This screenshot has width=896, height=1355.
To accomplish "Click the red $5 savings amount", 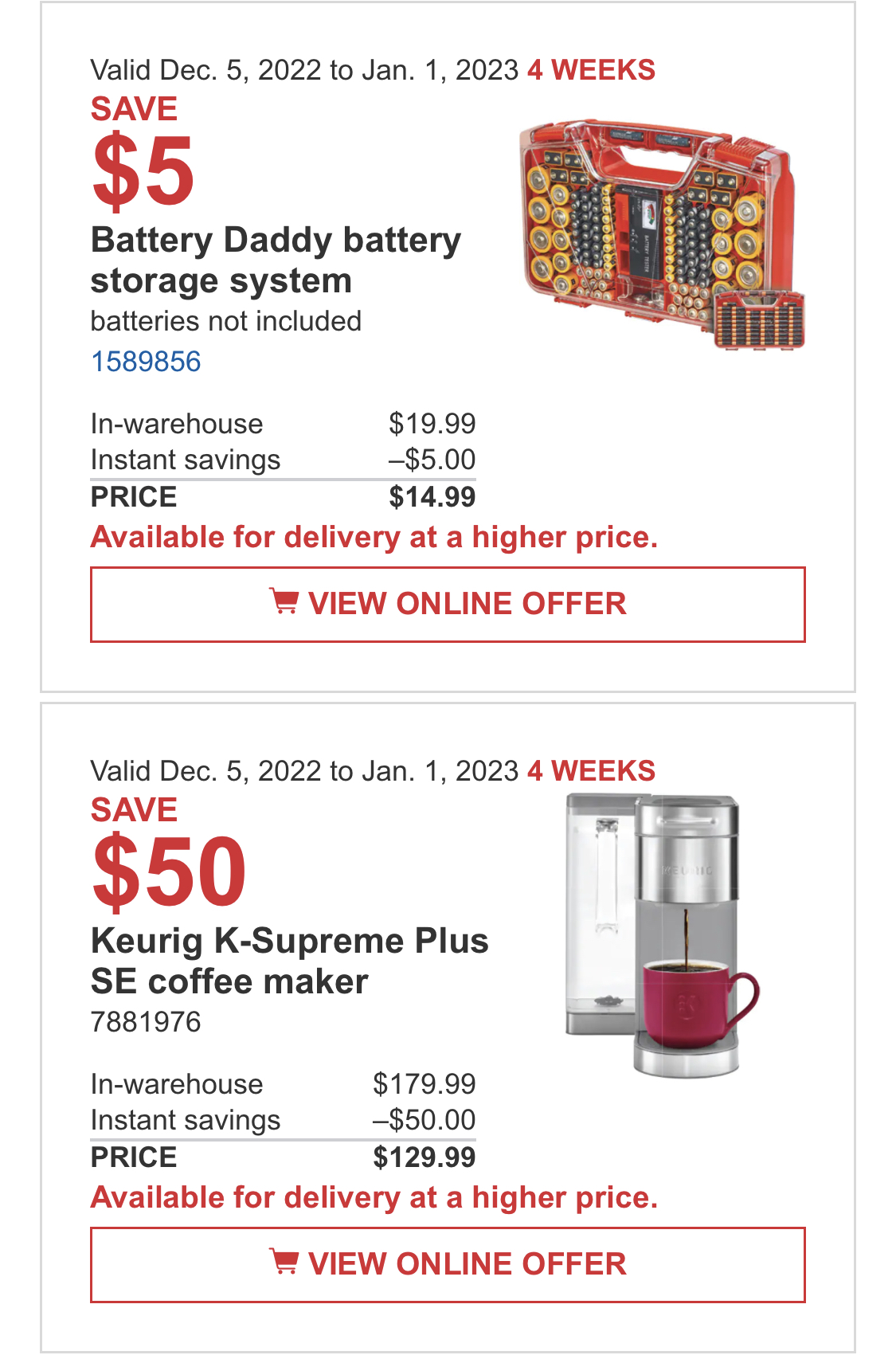I will click(143, 170).
